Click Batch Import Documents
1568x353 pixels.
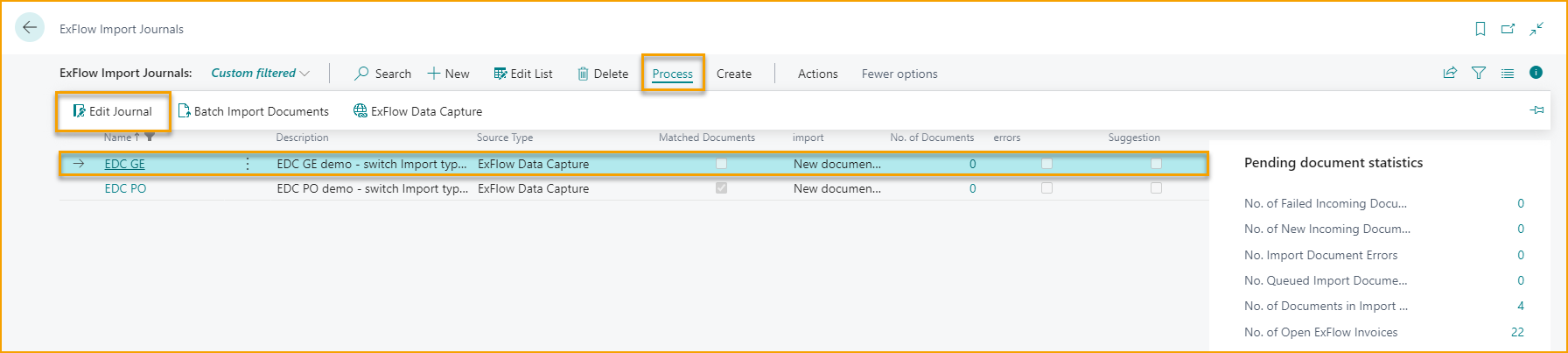pos(254,111)
